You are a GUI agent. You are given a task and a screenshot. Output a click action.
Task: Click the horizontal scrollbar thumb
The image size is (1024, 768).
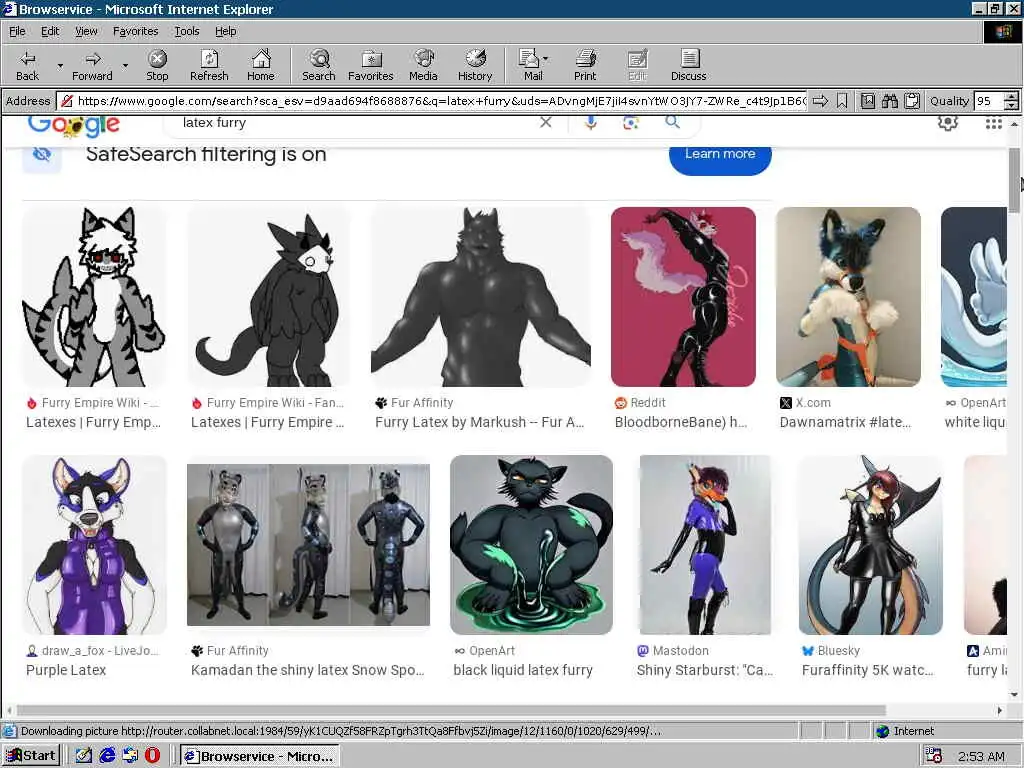click(451, 710)
